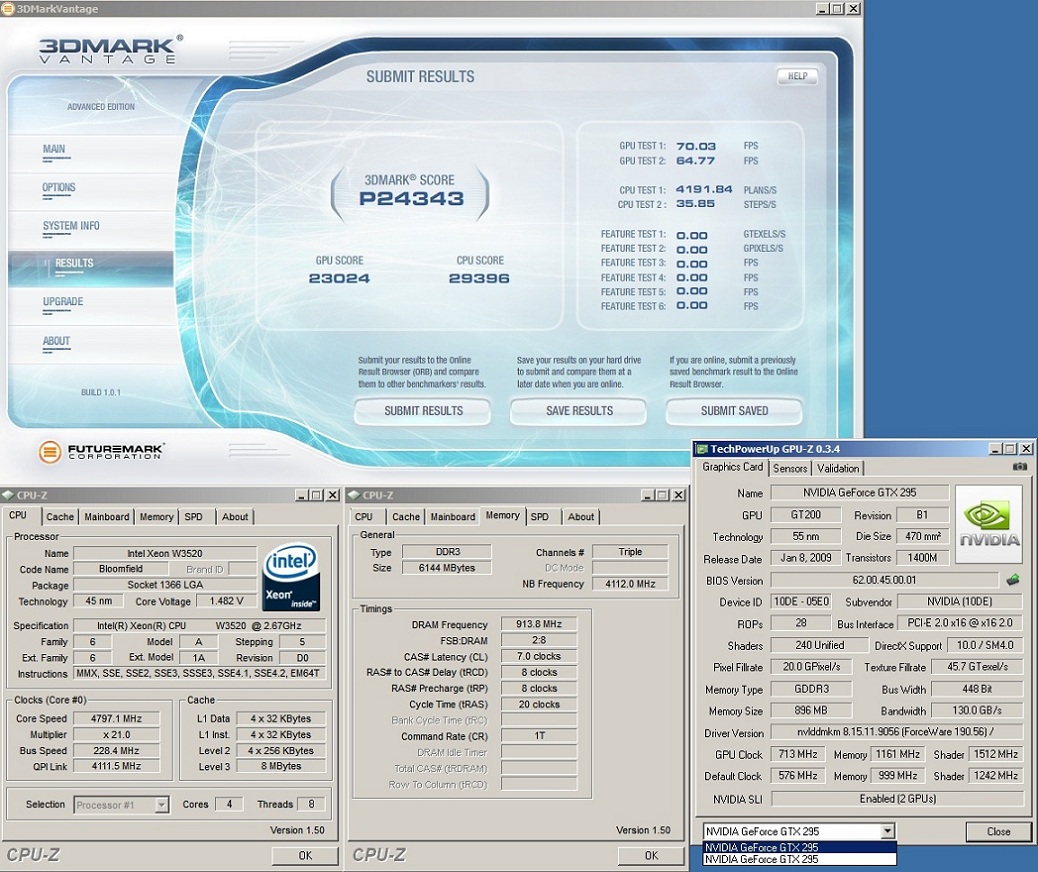Open the About tab in Memory CPU-Z window
The width and height of the screenshot is (1038, 872).
(581, 516)
